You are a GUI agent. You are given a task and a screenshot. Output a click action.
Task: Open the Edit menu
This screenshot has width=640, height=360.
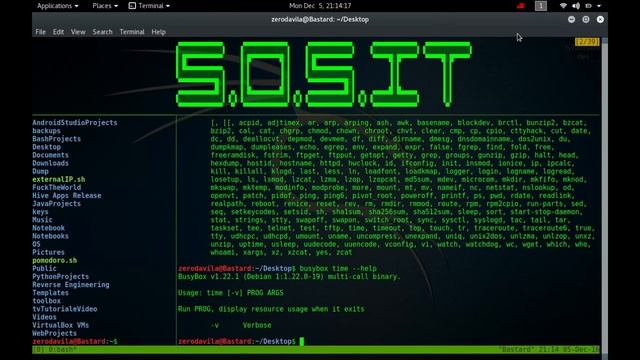click(x=58, y=32)
